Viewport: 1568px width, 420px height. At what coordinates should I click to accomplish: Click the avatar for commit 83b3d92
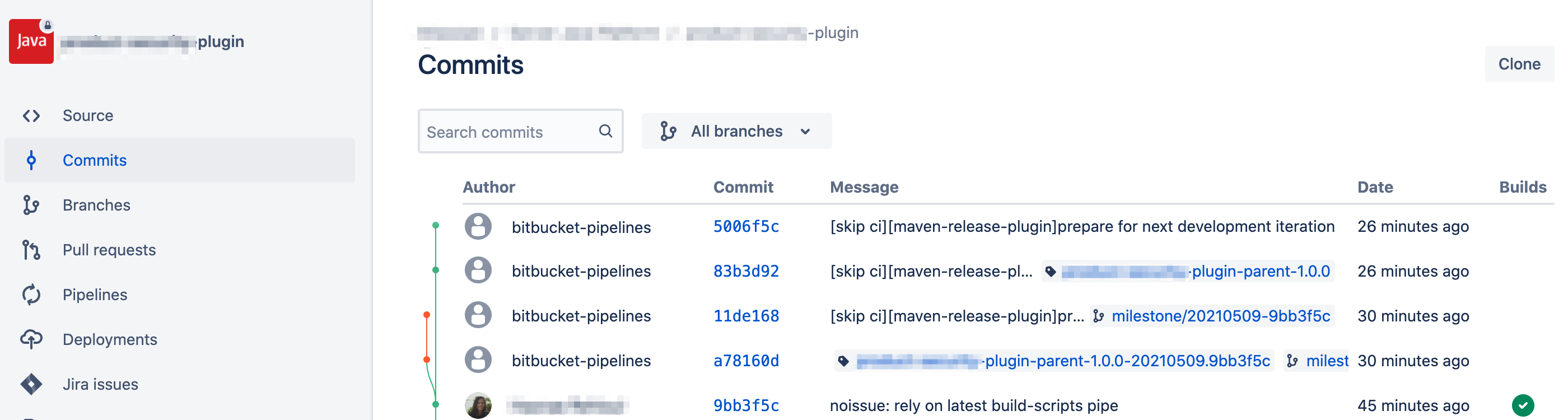tap(478, 271)
